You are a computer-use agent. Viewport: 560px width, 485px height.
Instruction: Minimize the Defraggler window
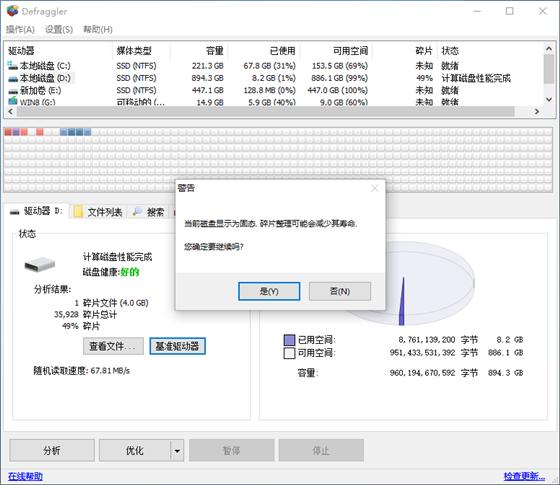[477, 11]
